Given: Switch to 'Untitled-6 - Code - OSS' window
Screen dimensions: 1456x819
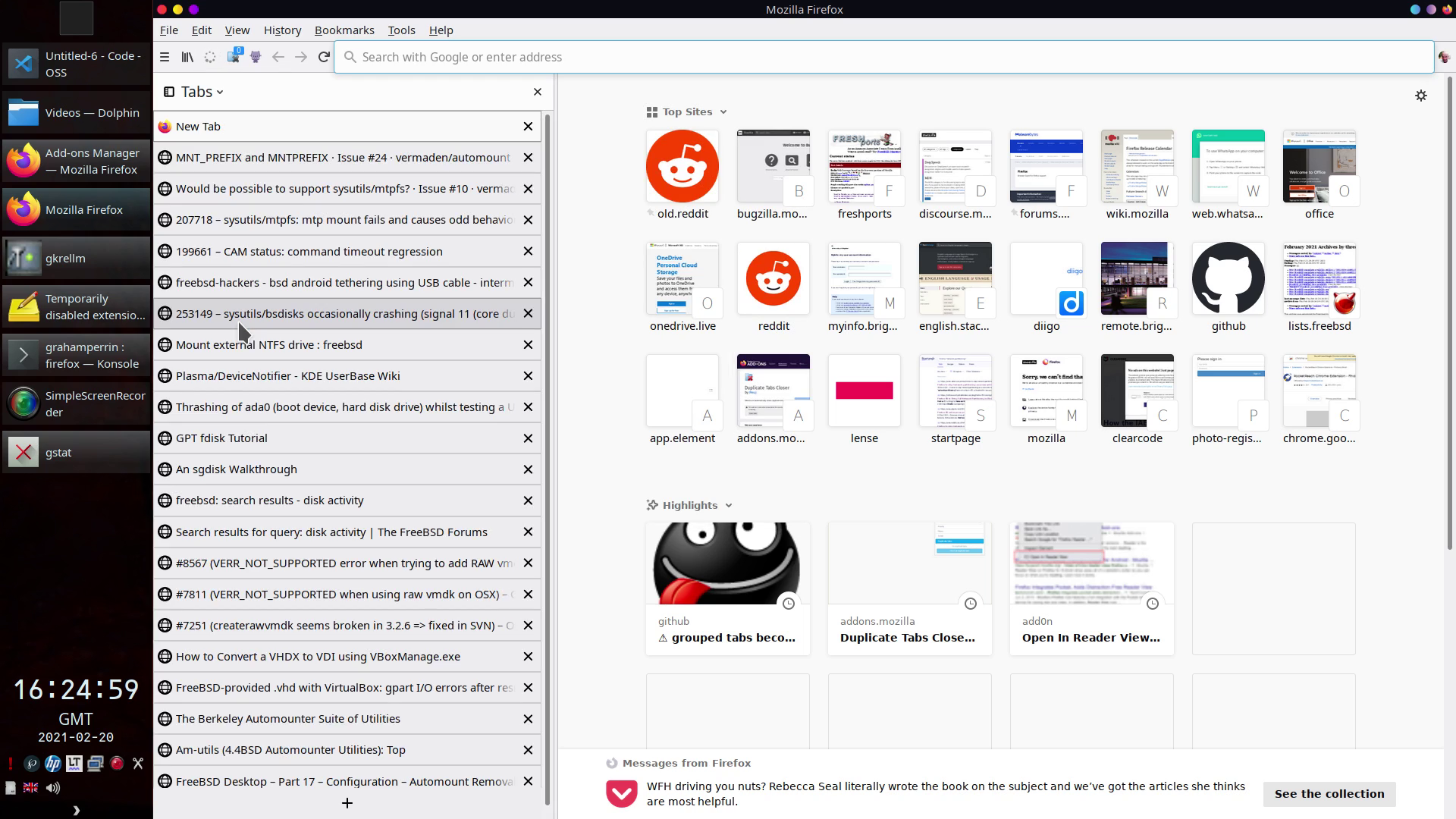Looking at the screenshot, I should (76, 64).
